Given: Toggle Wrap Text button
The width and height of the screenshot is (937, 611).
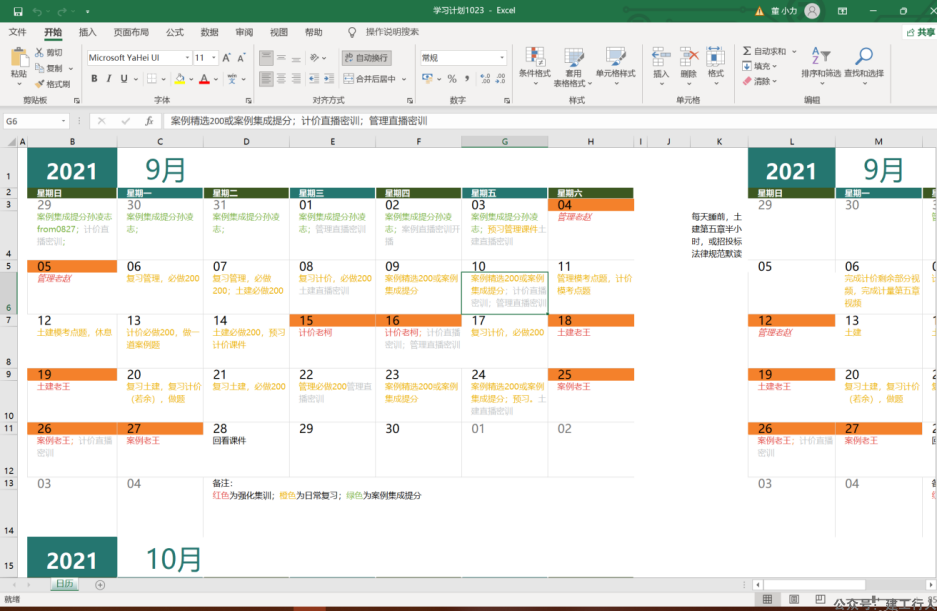Looking at the screenshot, I should 367,58.
